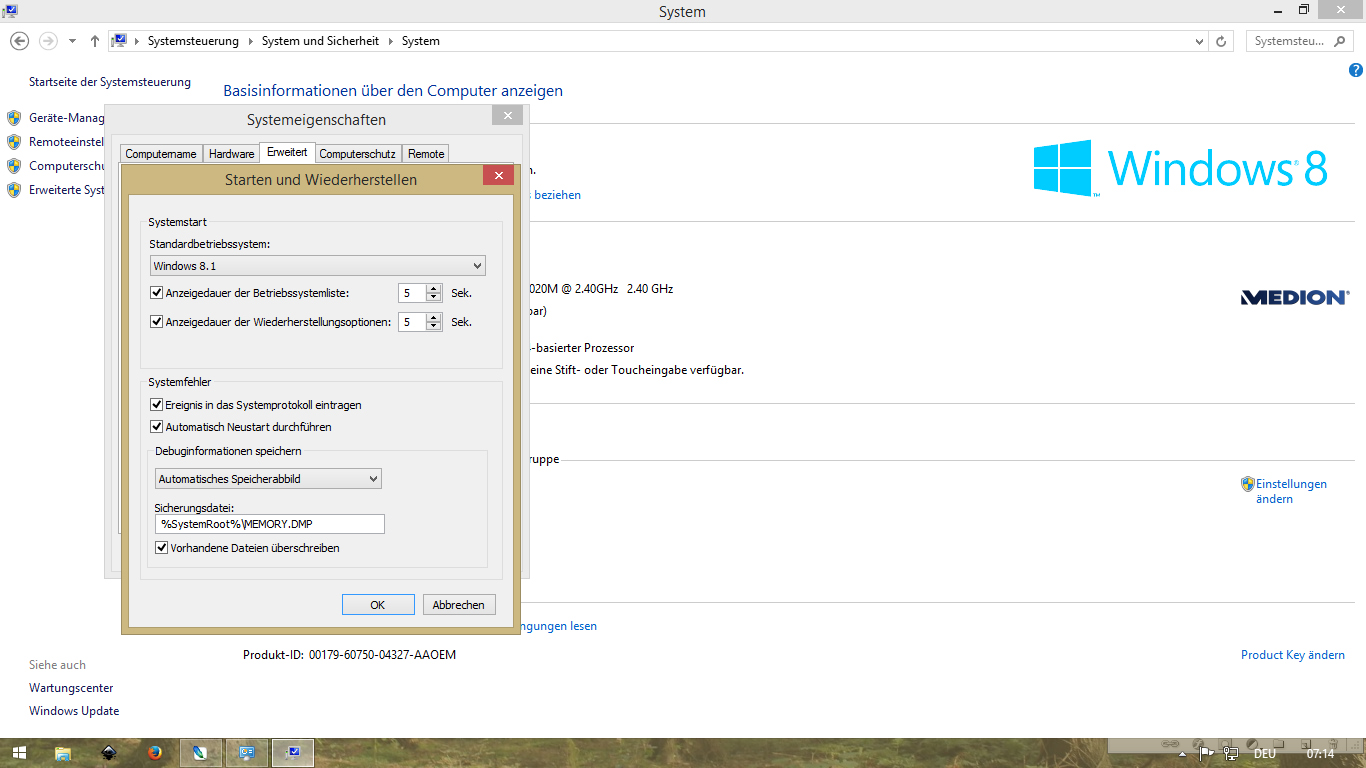Click the magnifier in the search box
This screenshot has height=768, width=1366.
click(x=1342, y=41)
